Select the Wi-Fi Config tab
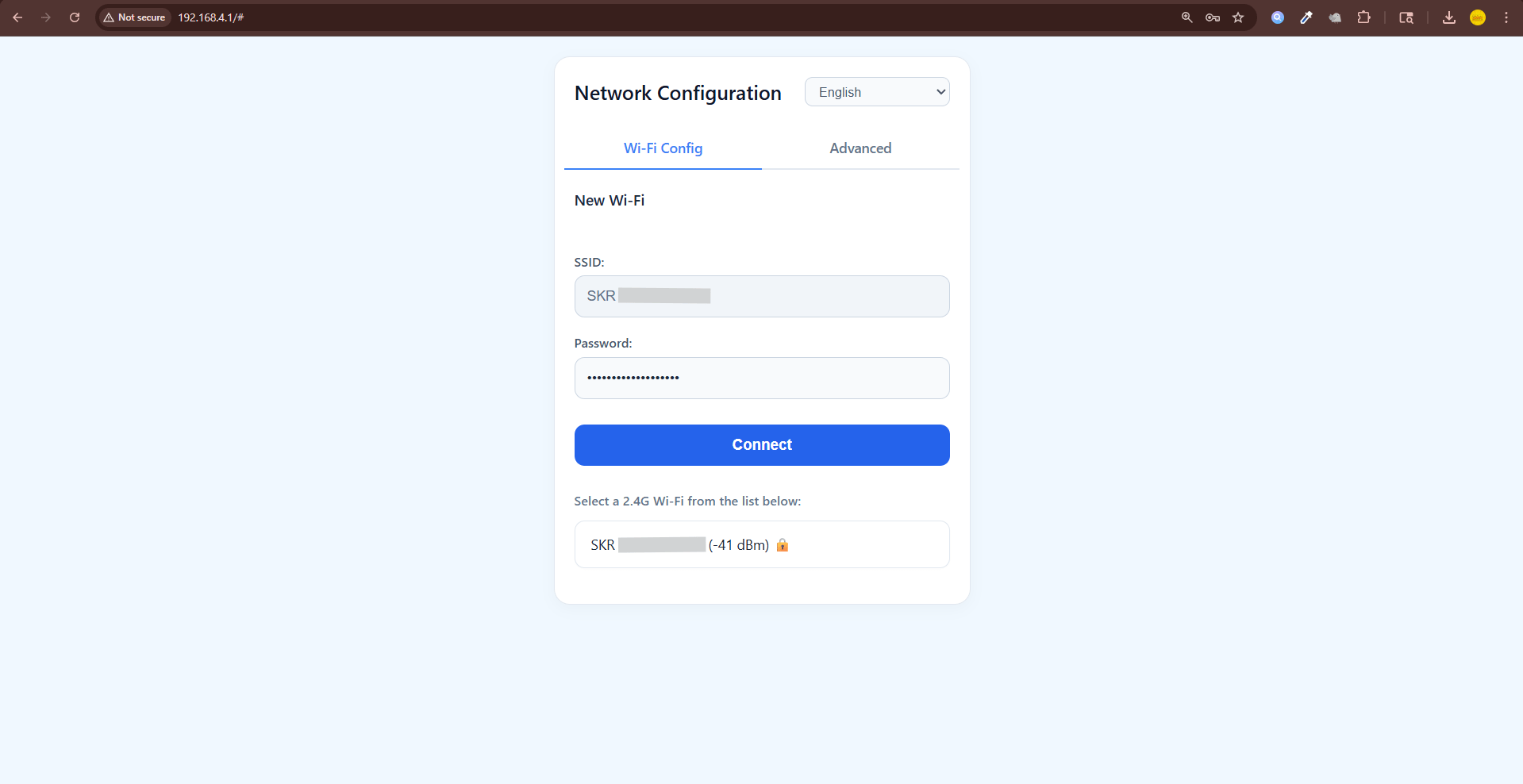The height and width of the screenshot is (784, 1523). (663, 148)
